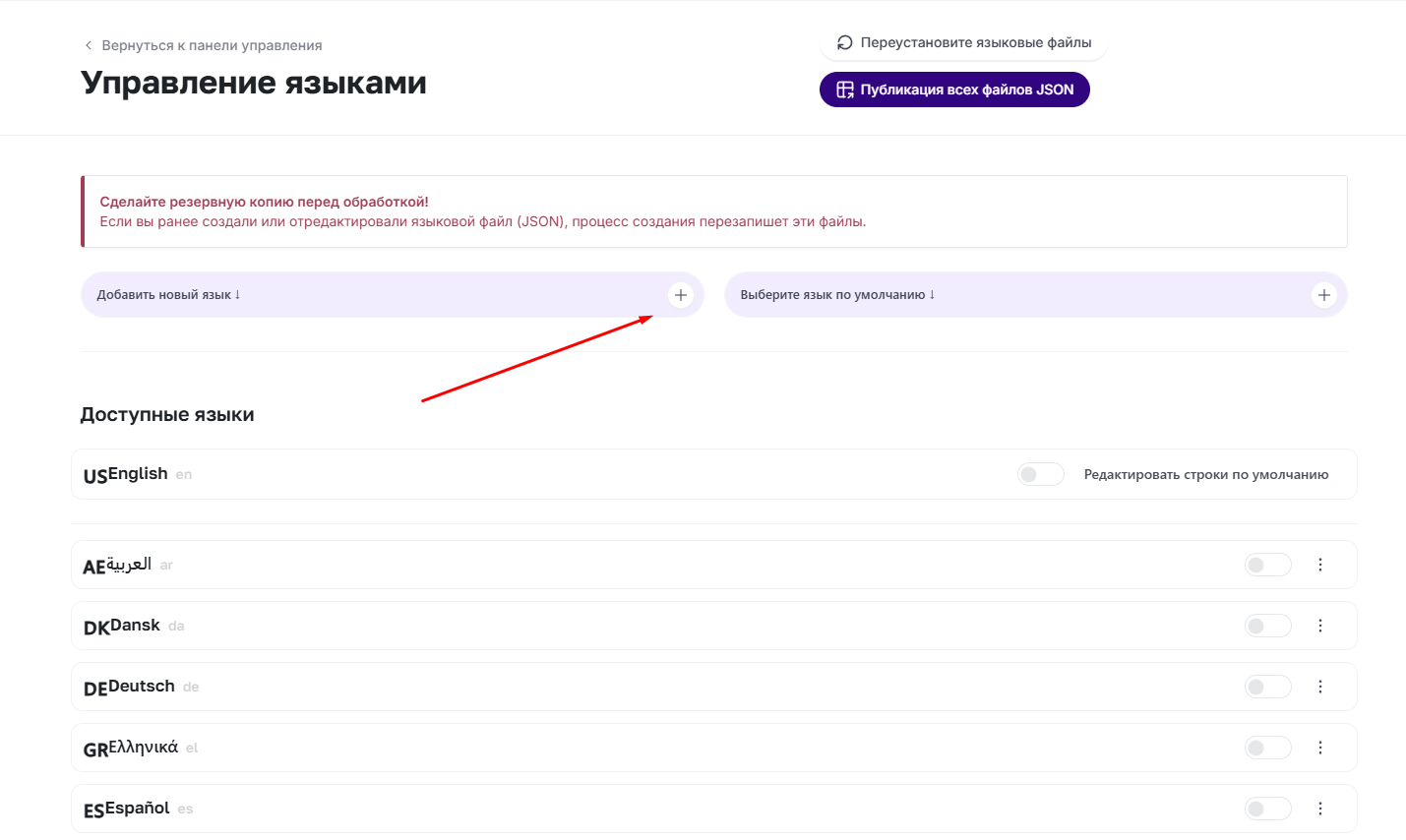Open three-dot menu for Arabic language row

(x=1319, y=565)
